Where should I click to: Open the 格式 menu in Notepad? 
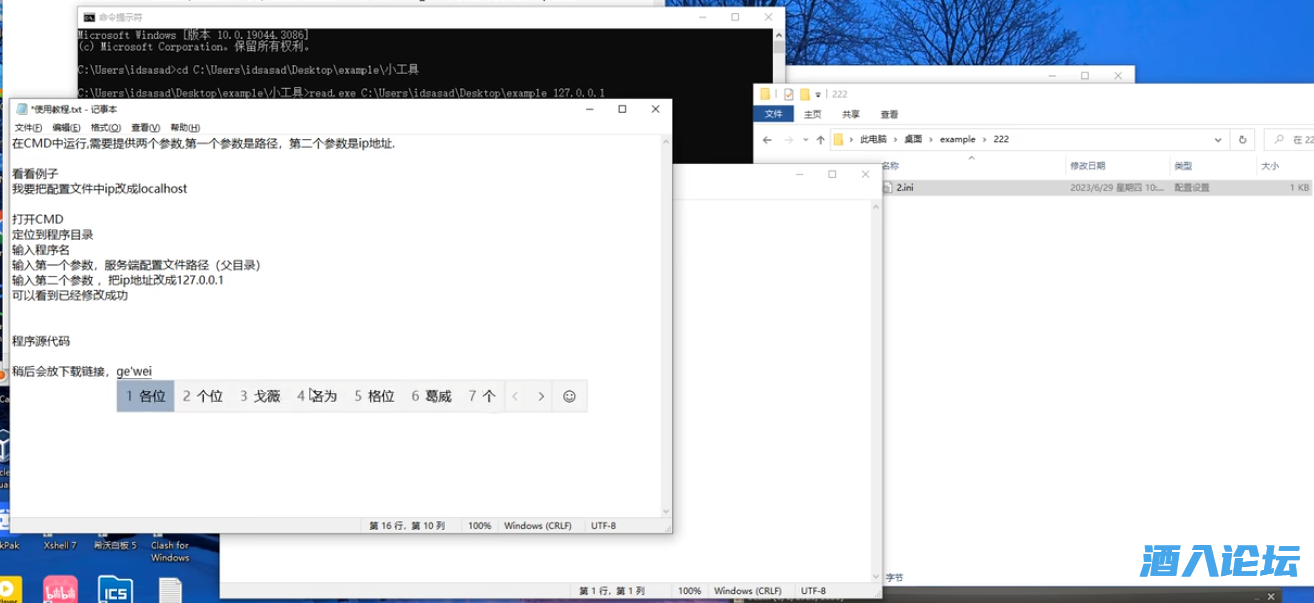coord(105,128)
